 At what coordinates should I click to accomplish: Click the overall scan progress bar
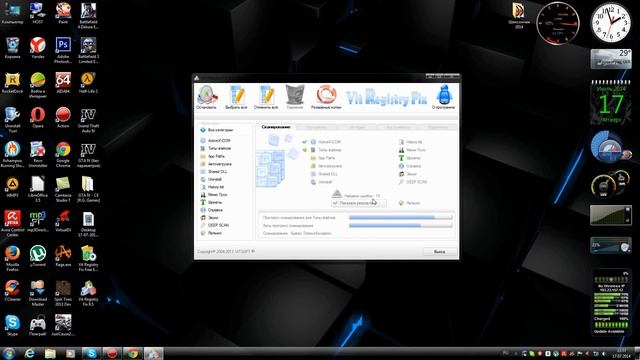point(400,225)
